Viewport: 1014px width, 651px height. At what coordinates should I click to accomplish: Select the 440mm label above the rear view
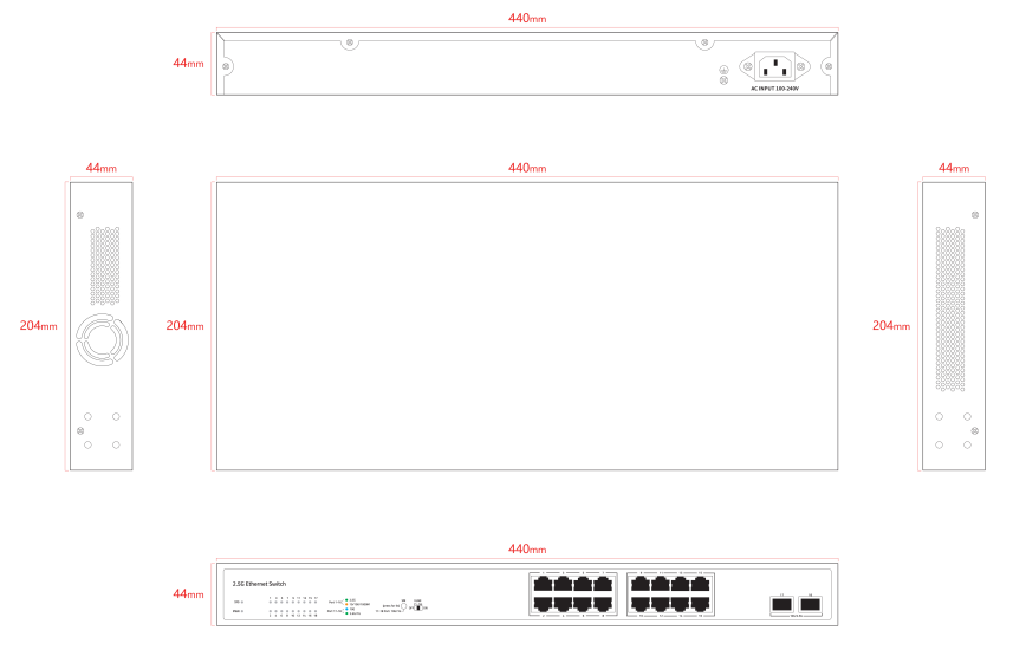pos(527,18)
